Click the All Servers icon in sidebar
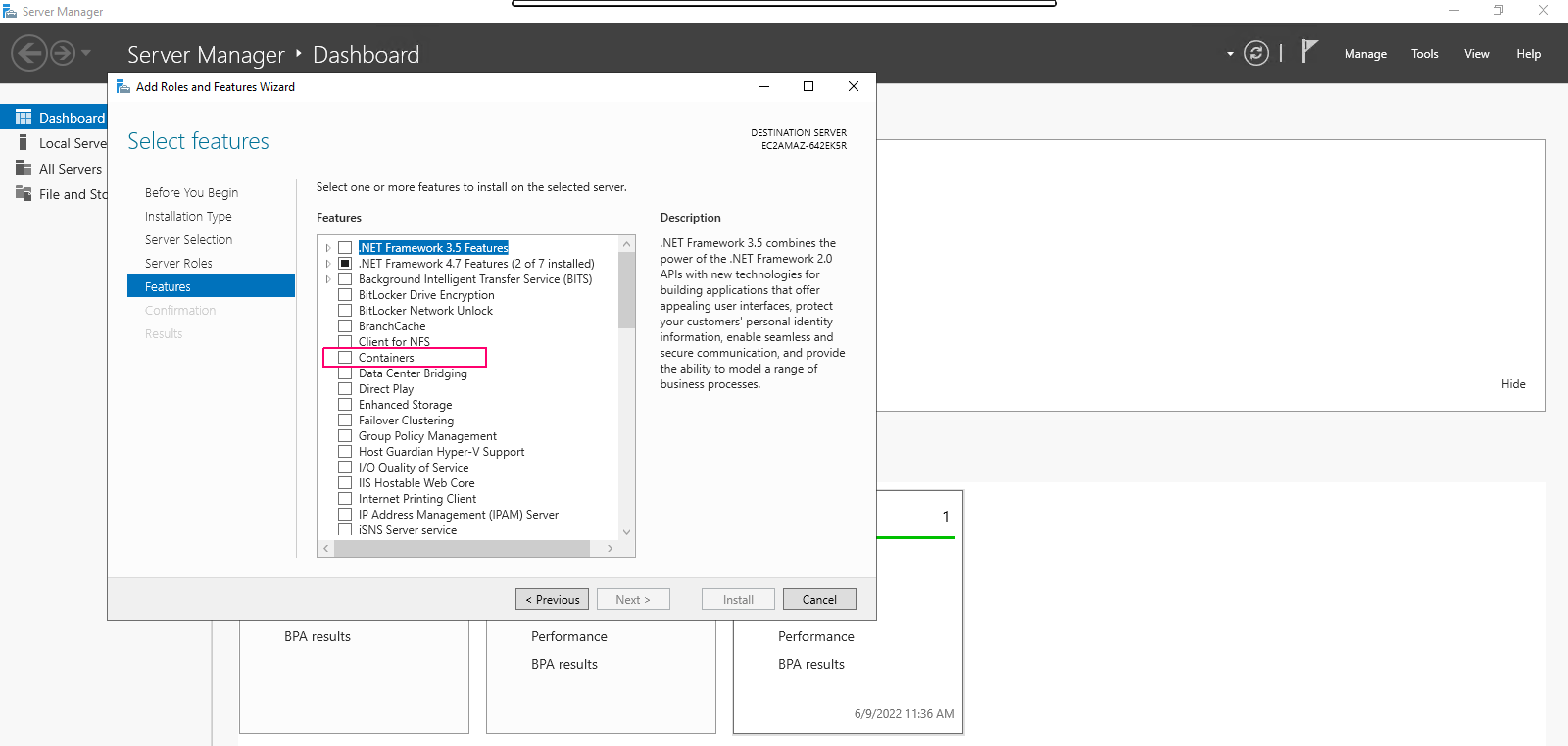 24,168
